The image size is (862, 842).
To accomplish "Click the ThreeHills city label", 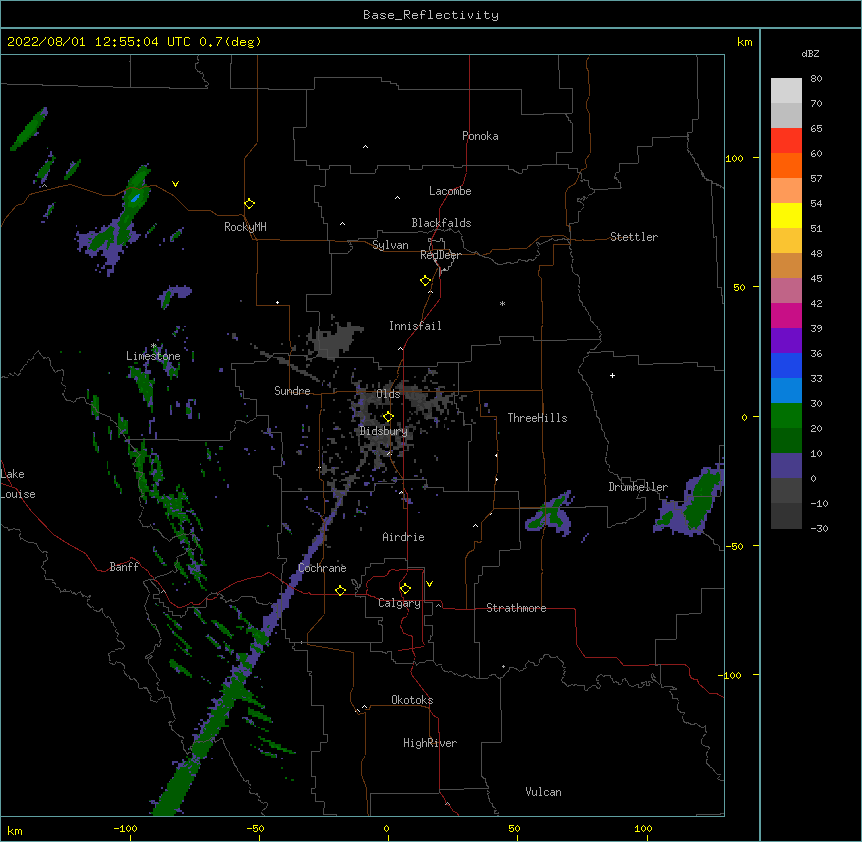I will (x=537, y=418).
